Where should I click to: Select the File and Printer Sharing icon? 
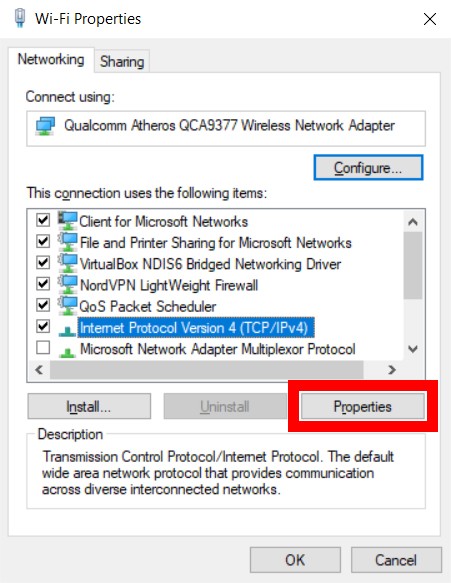click(68, 242)
